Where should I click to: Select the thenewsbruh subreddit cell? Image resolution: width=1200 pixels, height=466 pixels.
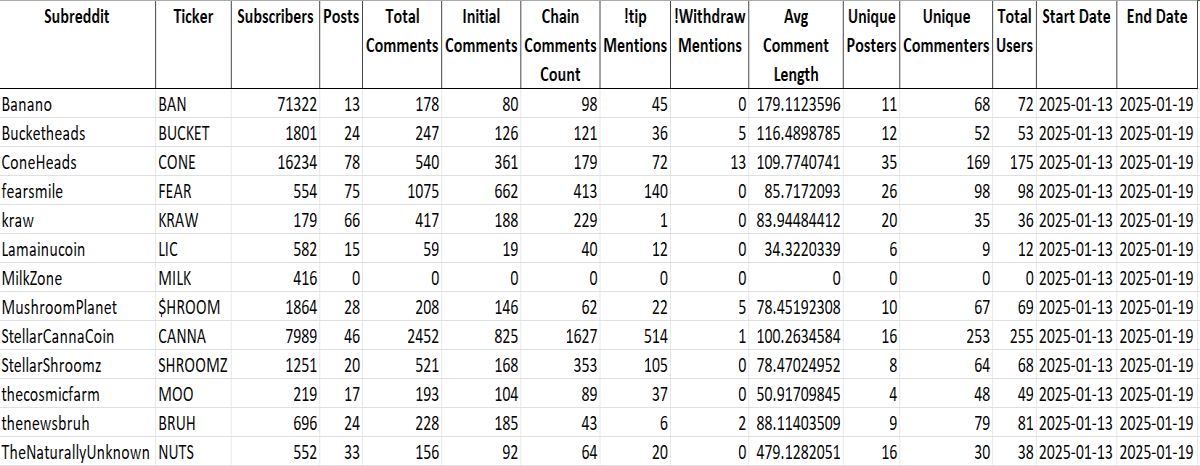78,423
